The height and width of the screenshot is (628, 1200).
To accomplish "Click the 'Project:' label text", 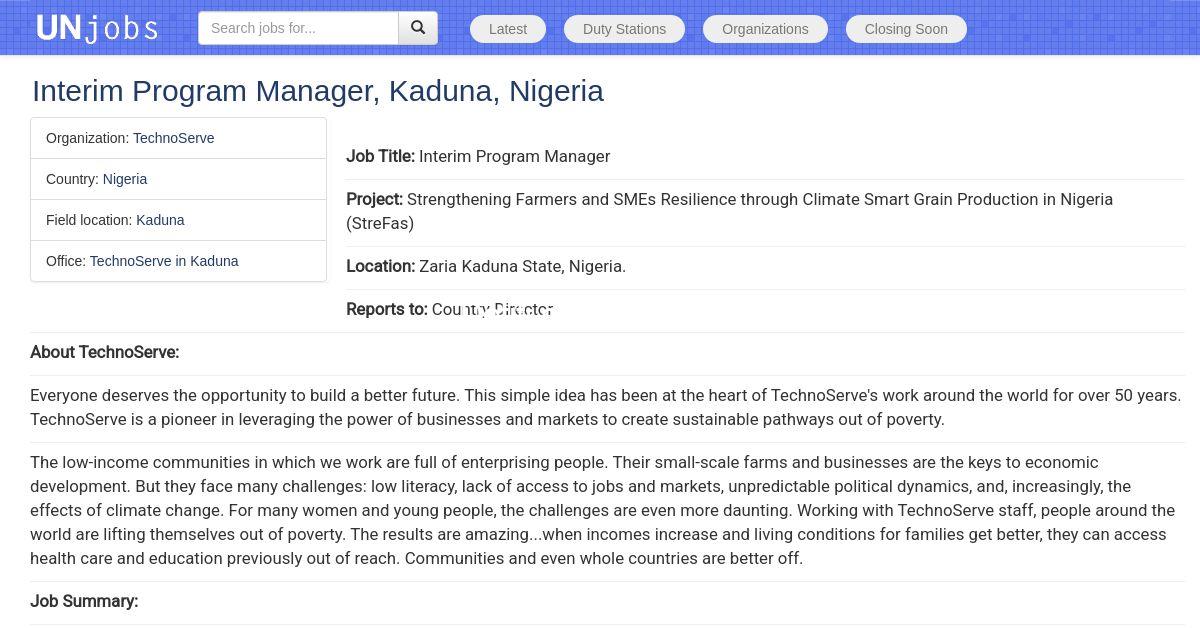I will tap(374, 199).
